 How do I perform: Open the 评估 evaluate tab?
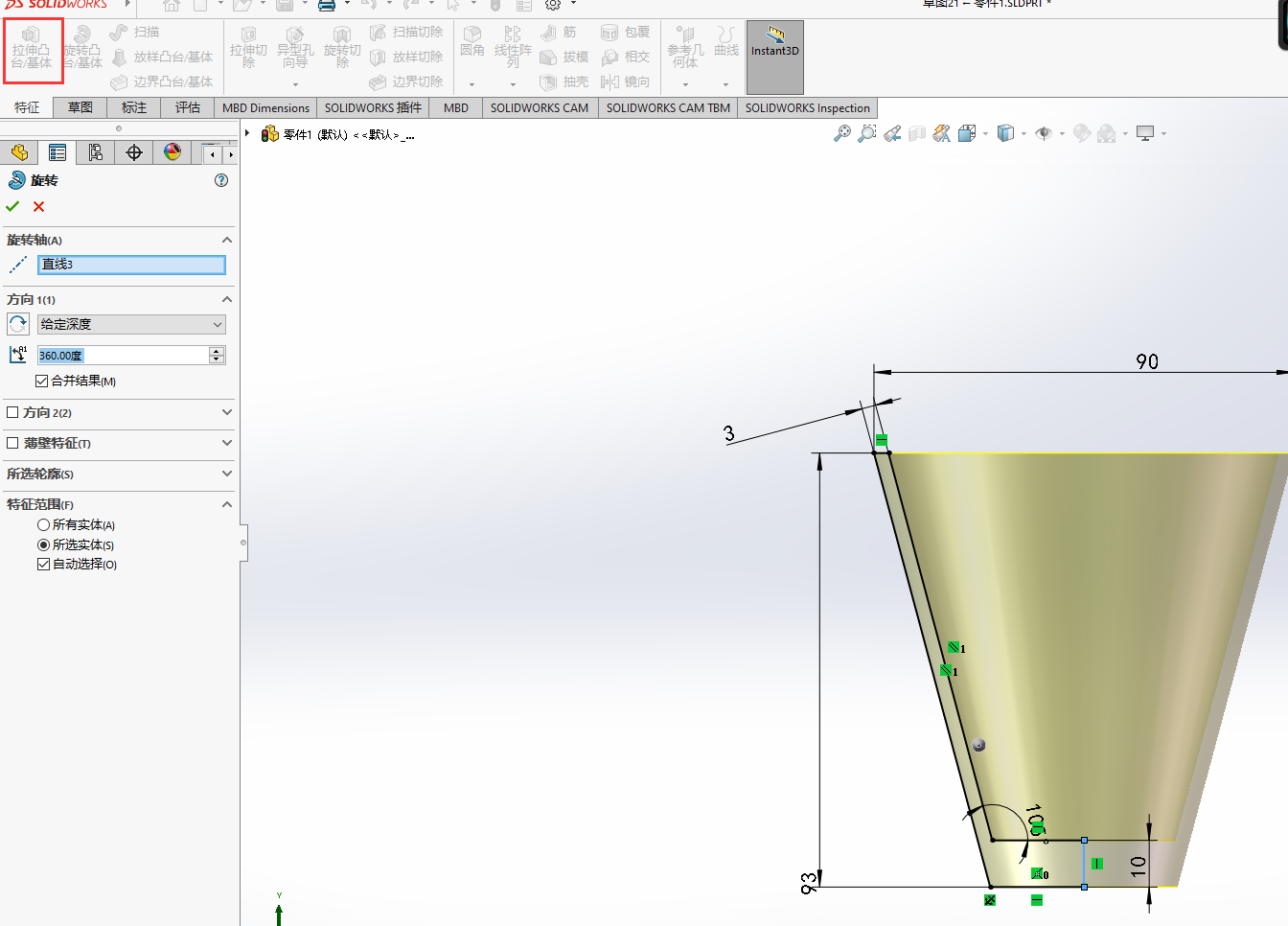tap(188, 108)
